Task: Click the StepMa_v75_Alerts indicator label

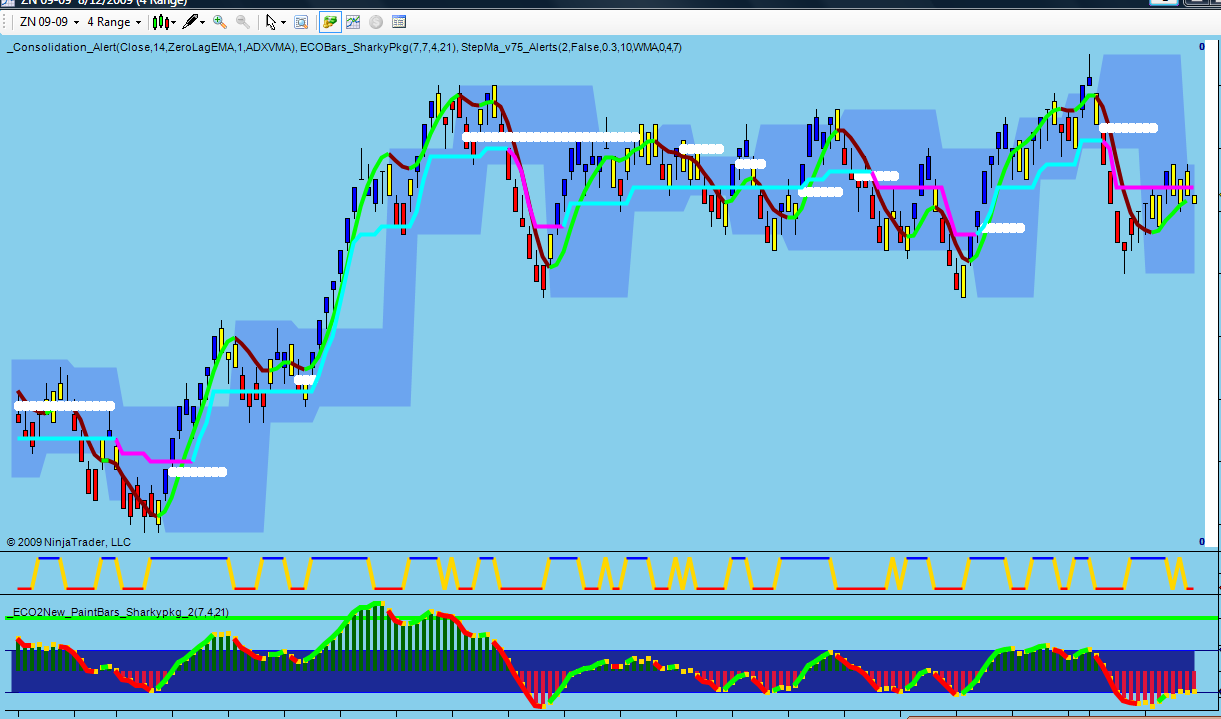Action: [x=570, y=47]
